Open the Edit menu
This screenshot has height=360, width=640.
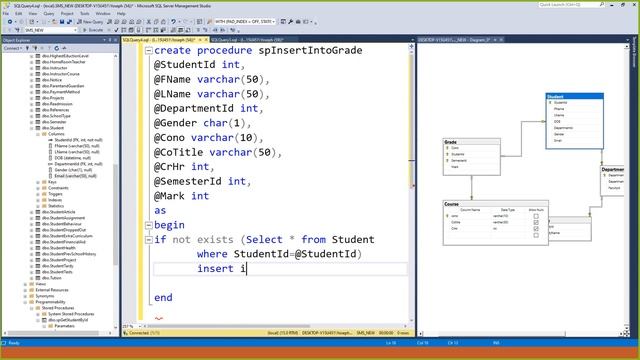click(19, 13)
